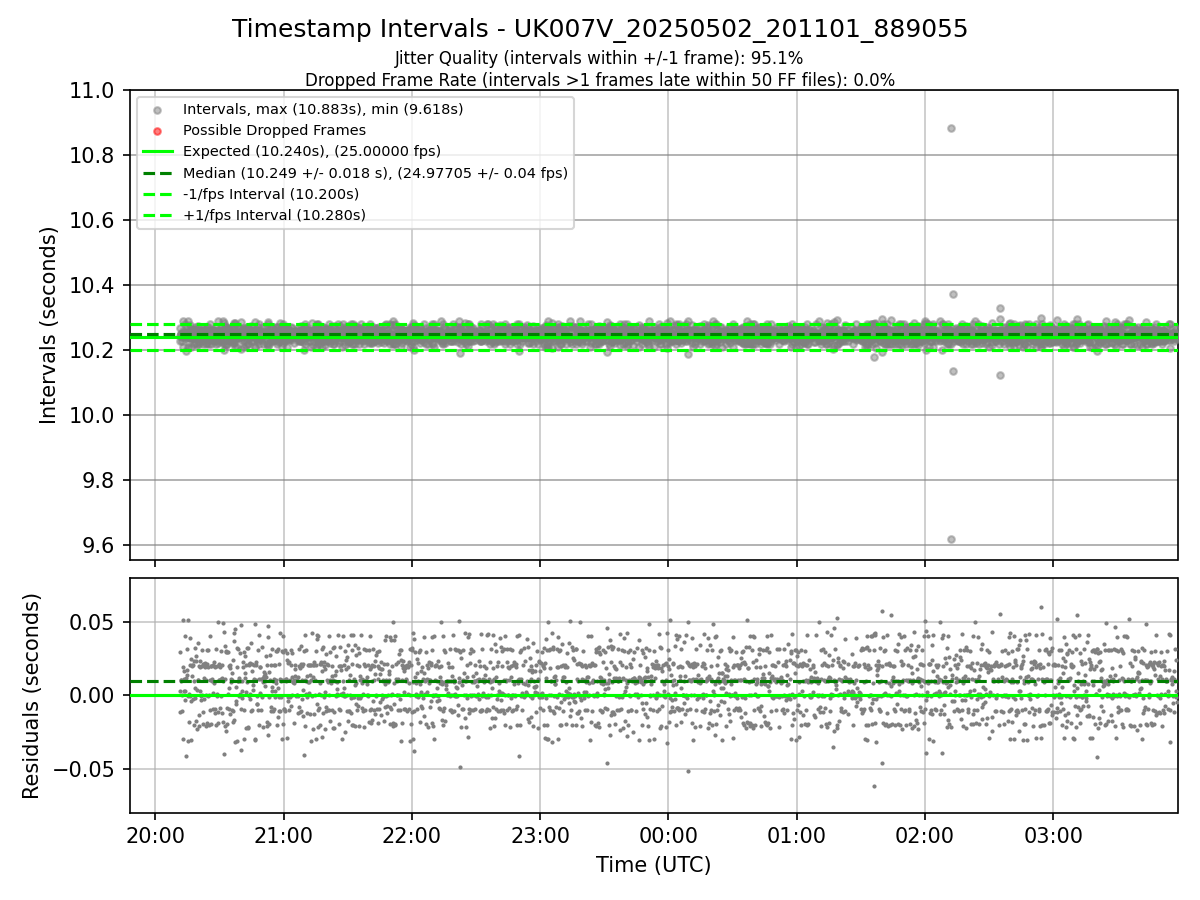1200x900 pixels.
Task: Select the Dropped Frame Rate 0.0% subtitle
Action: coord(600,80)
